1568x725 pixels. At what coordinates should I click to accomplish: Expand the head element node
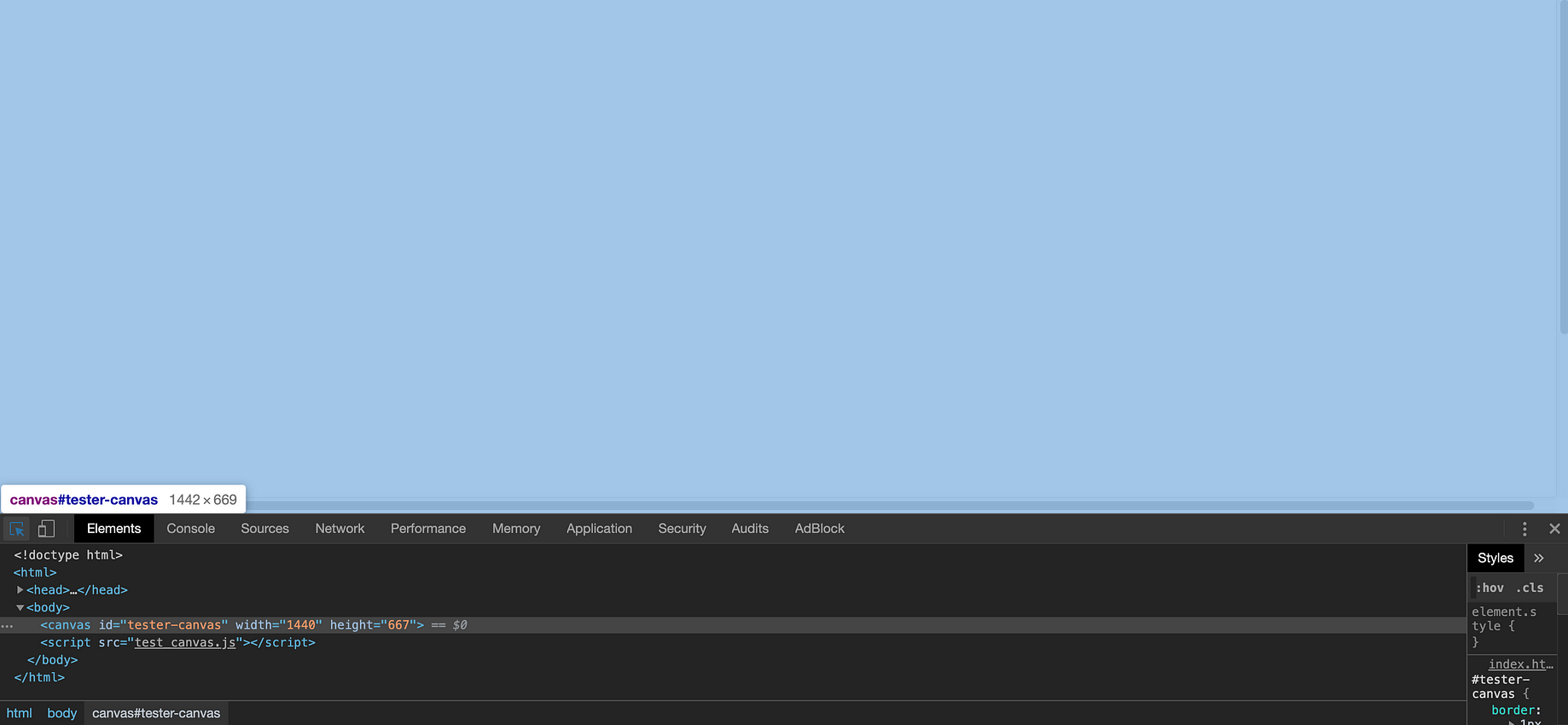pos(20,589)
